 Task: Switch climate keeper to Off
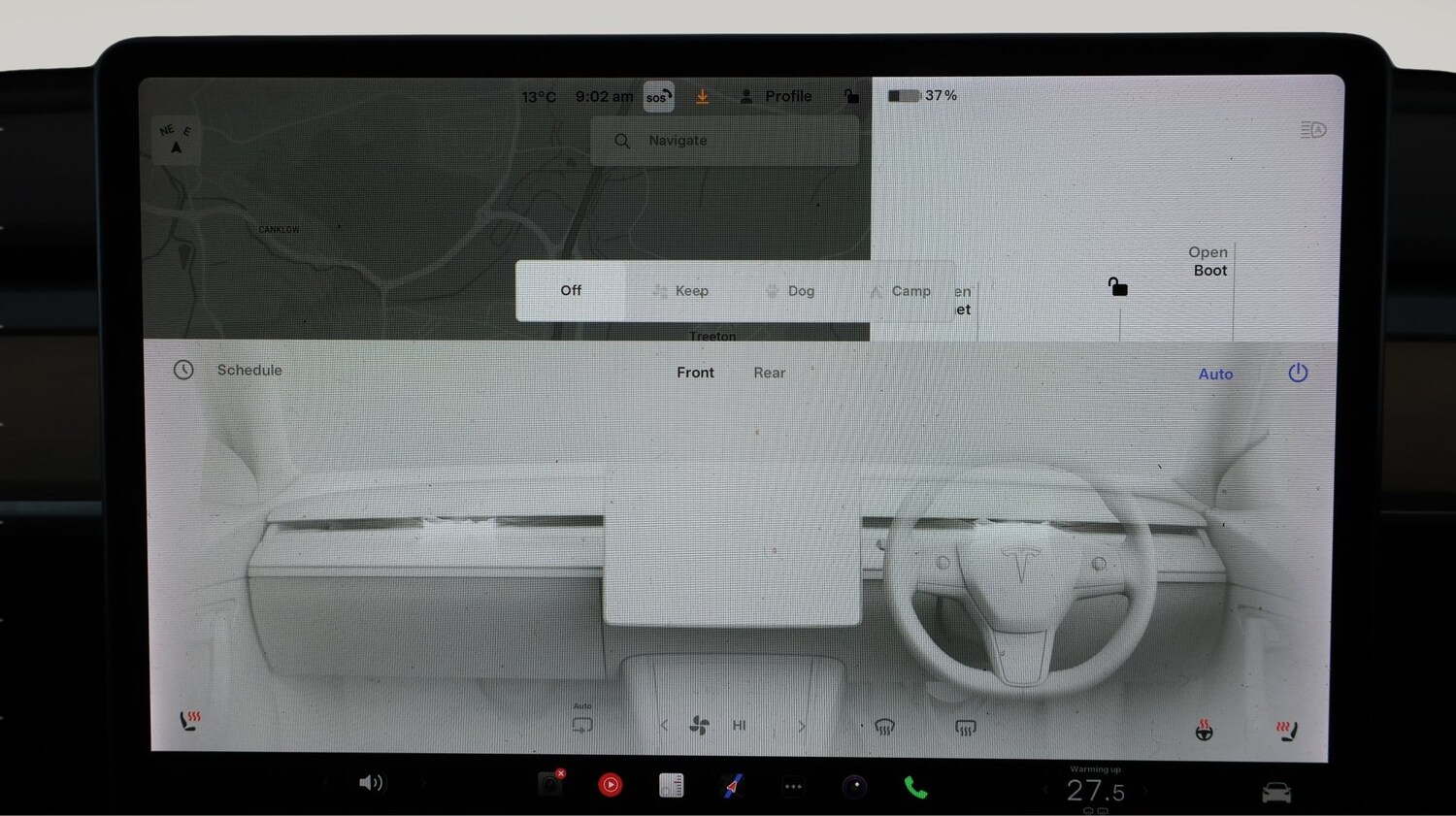(571, 290)
